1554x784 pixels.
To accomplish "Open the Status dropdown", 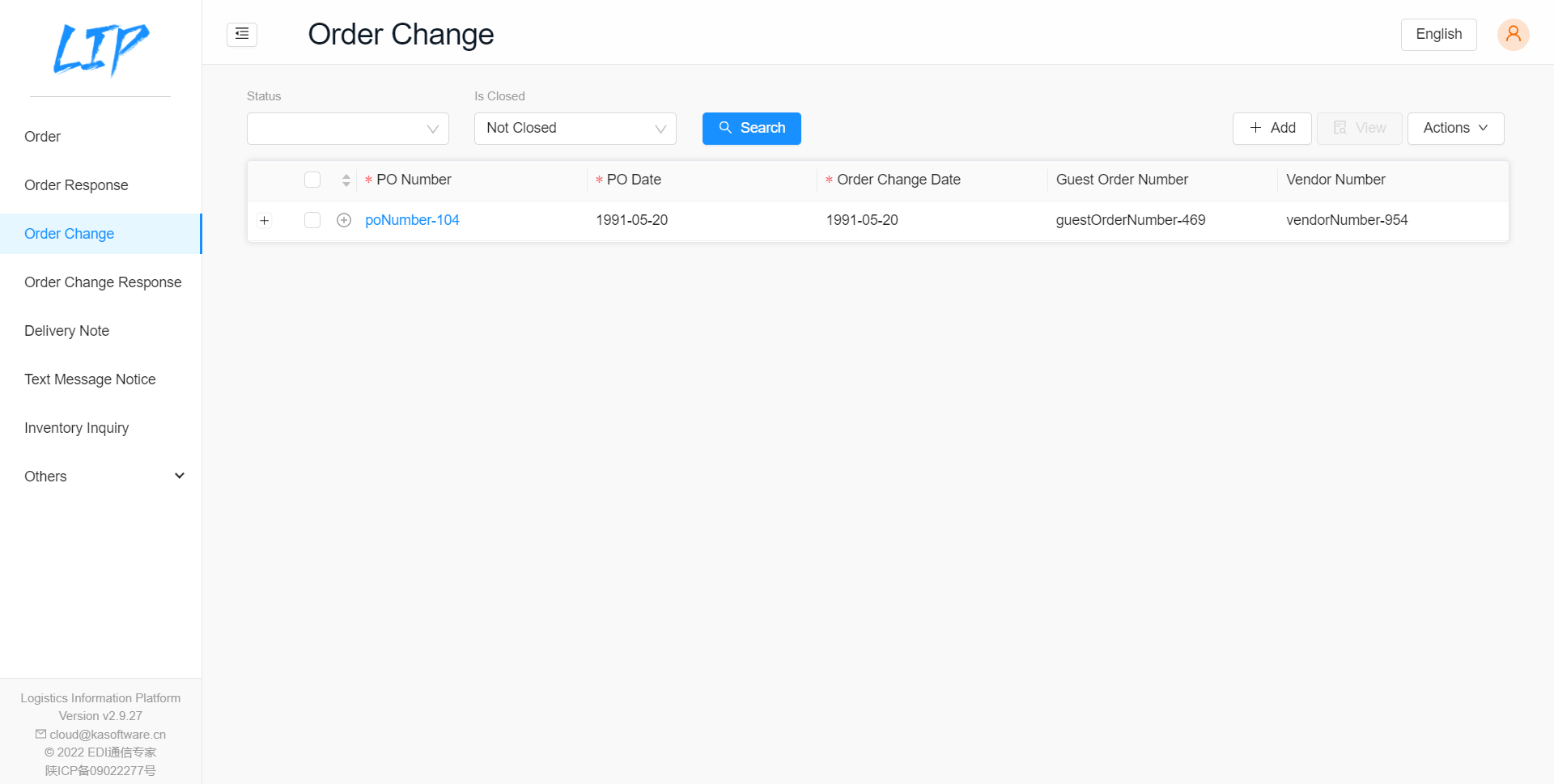I will [347, 129].
